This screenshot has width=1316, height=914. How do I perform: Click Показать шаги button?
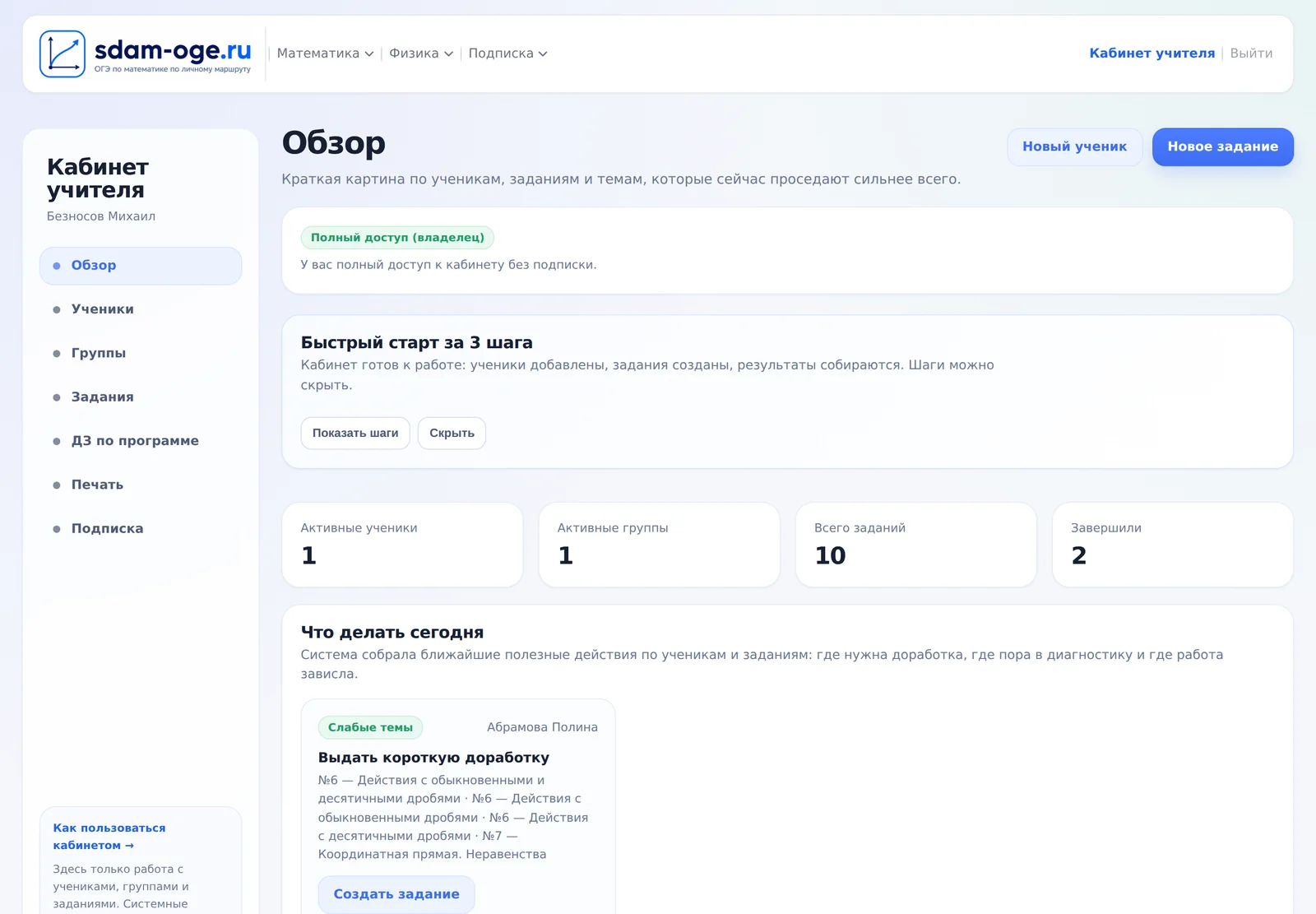coord(355,434)
